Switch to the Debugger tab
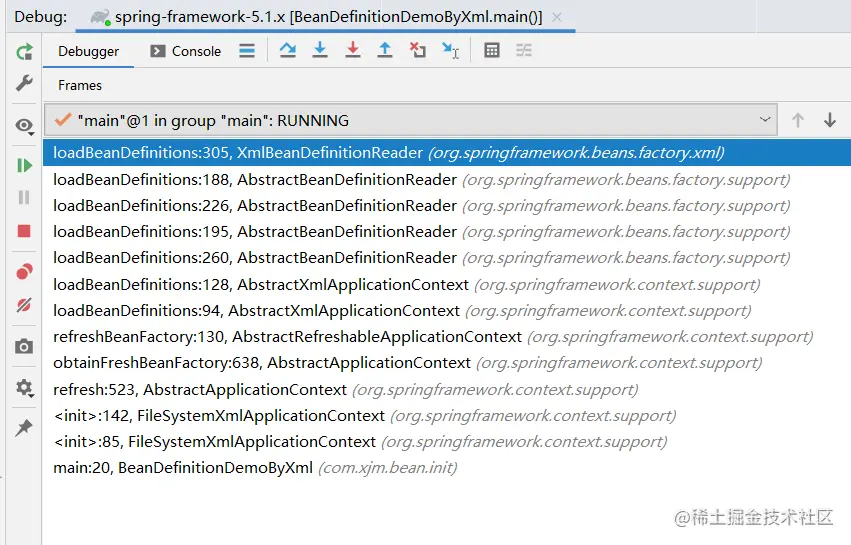 pyautogui.click(x=88, y=52)
